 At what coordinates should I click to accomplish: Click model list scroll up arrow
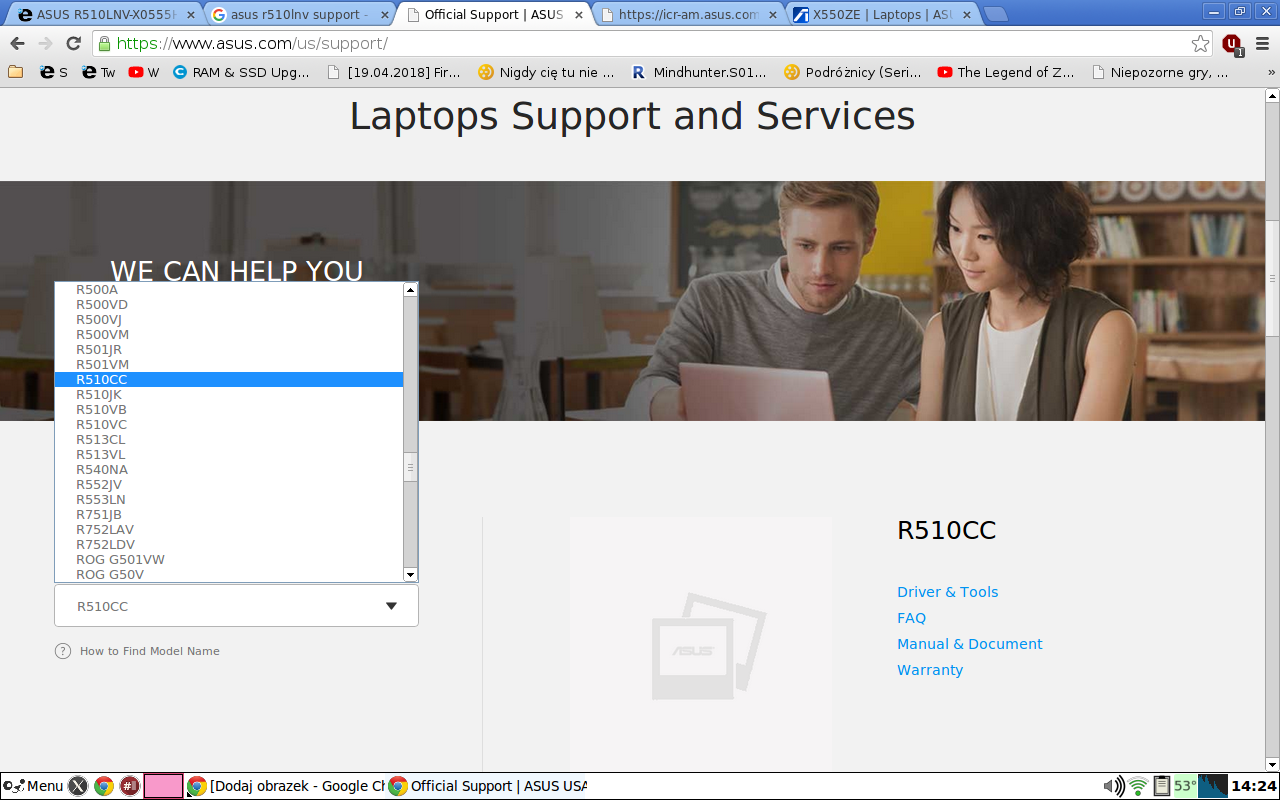coord(410,290)
